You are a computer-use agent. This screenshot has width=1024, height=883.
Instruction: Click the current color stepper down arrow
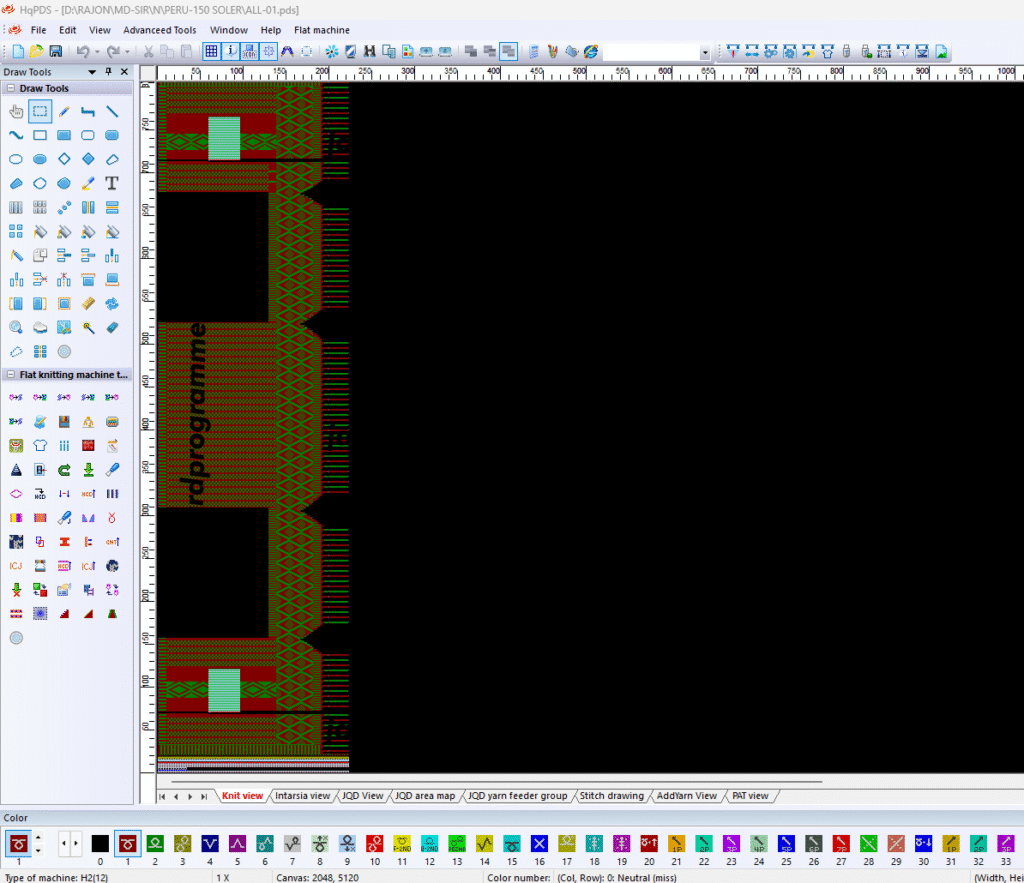(38, 850)
